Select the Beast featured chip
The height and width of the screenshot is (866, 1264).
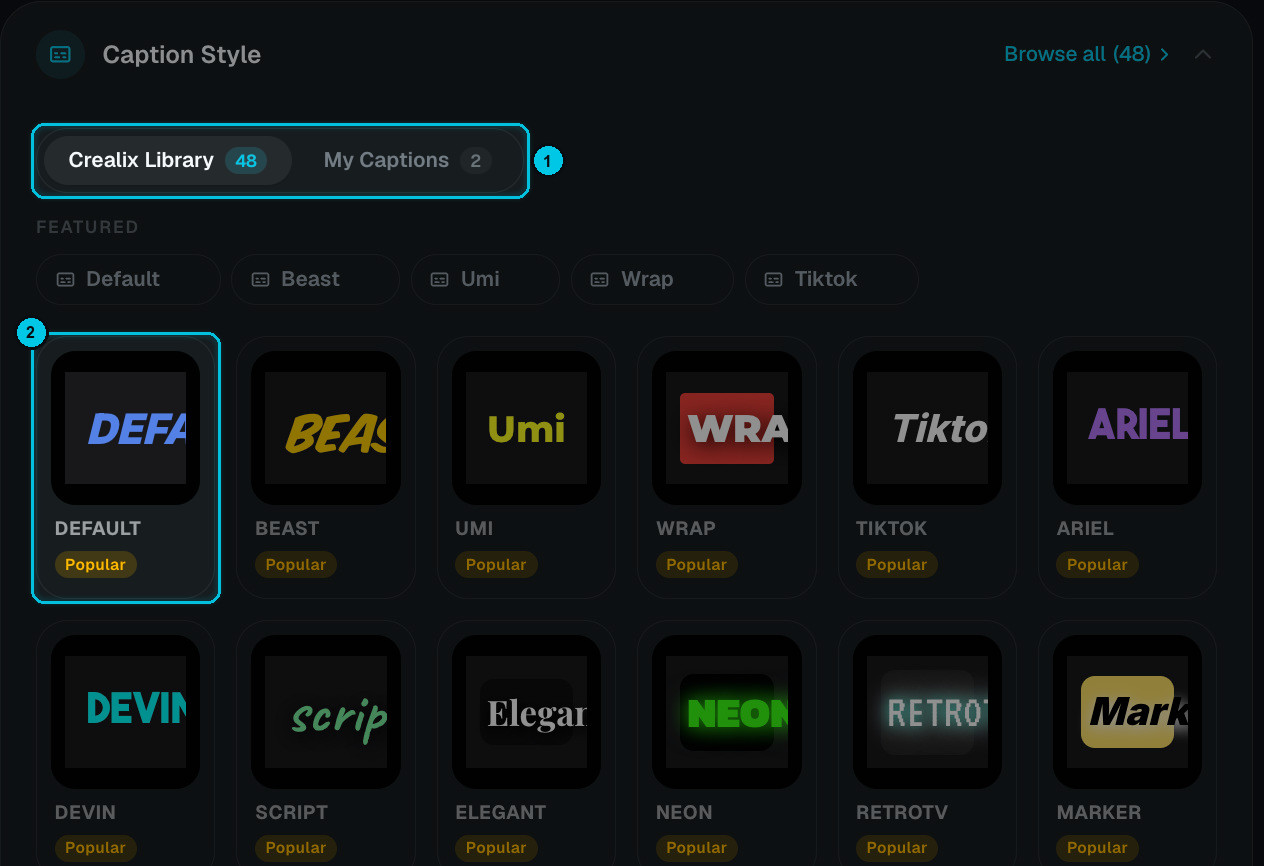click(x=315, y=279)
